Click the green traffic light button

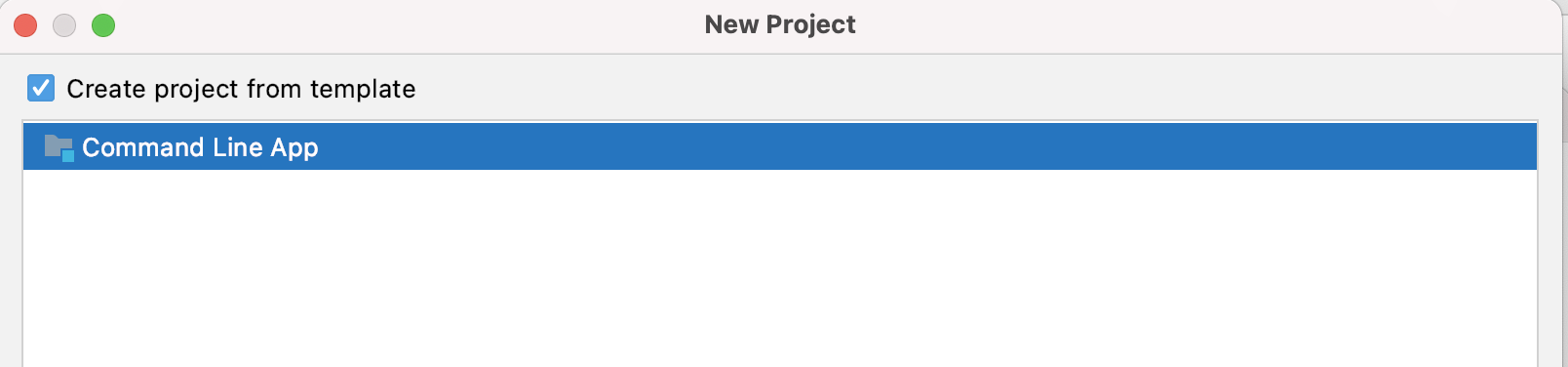click(103, 25)
